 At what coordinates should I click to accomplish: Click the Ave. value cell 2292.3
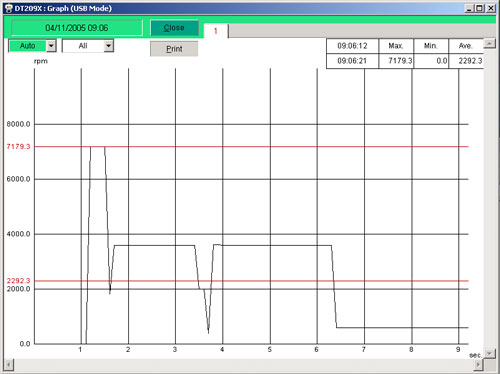pos(466,61)
